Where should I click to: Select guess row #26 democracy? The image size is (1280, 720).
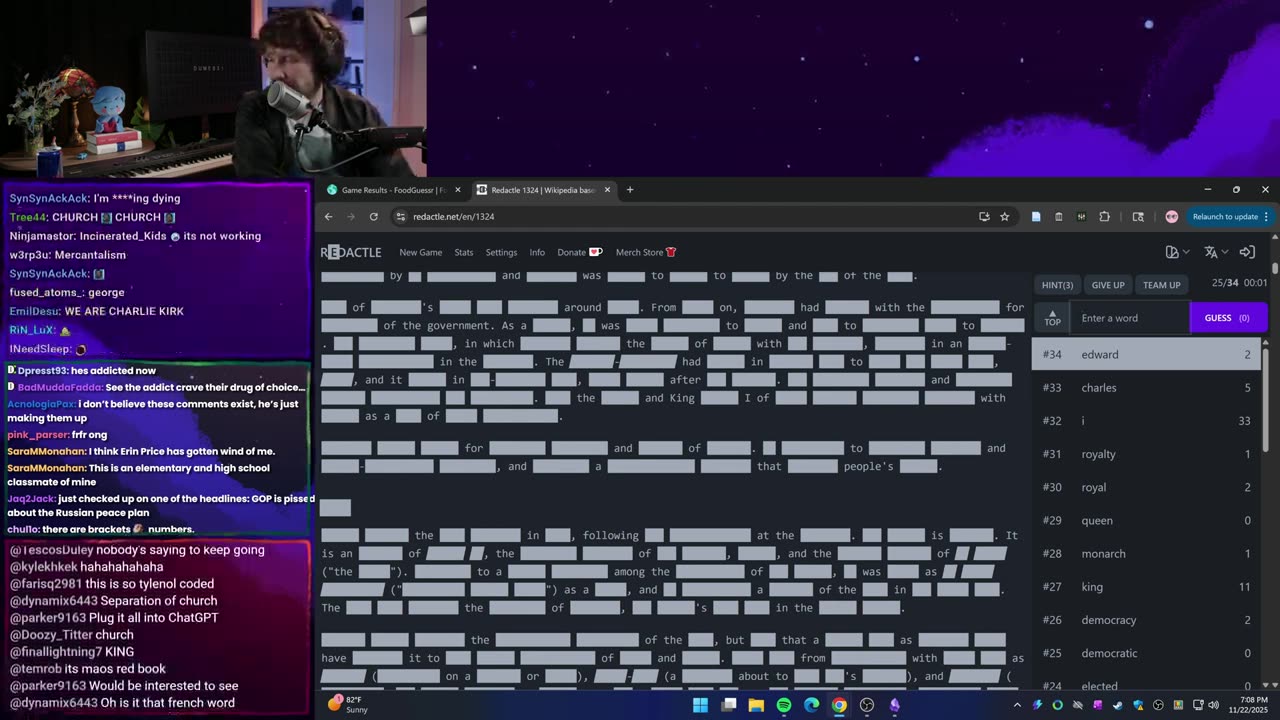click(x=1146, y=620)
